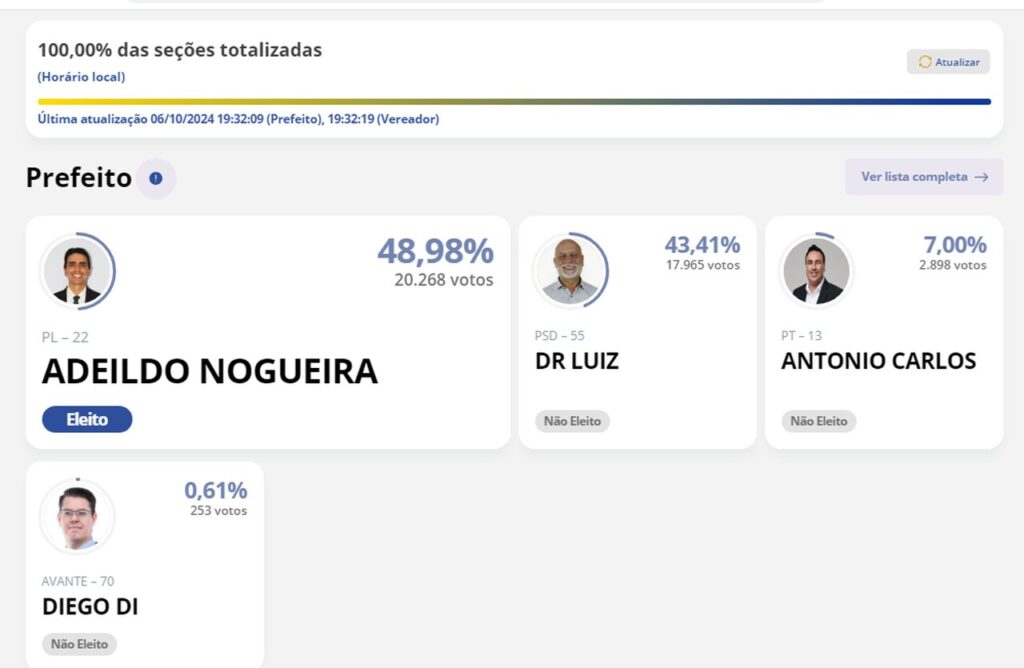Open the DR LUIZ candidate card name

[577, 361]
